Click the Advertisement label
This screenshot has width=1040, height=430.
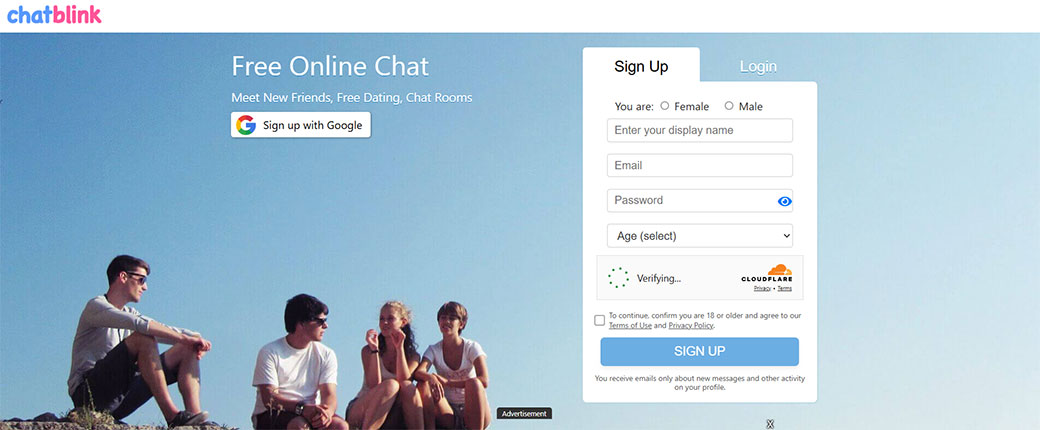(x=524, y=413)
